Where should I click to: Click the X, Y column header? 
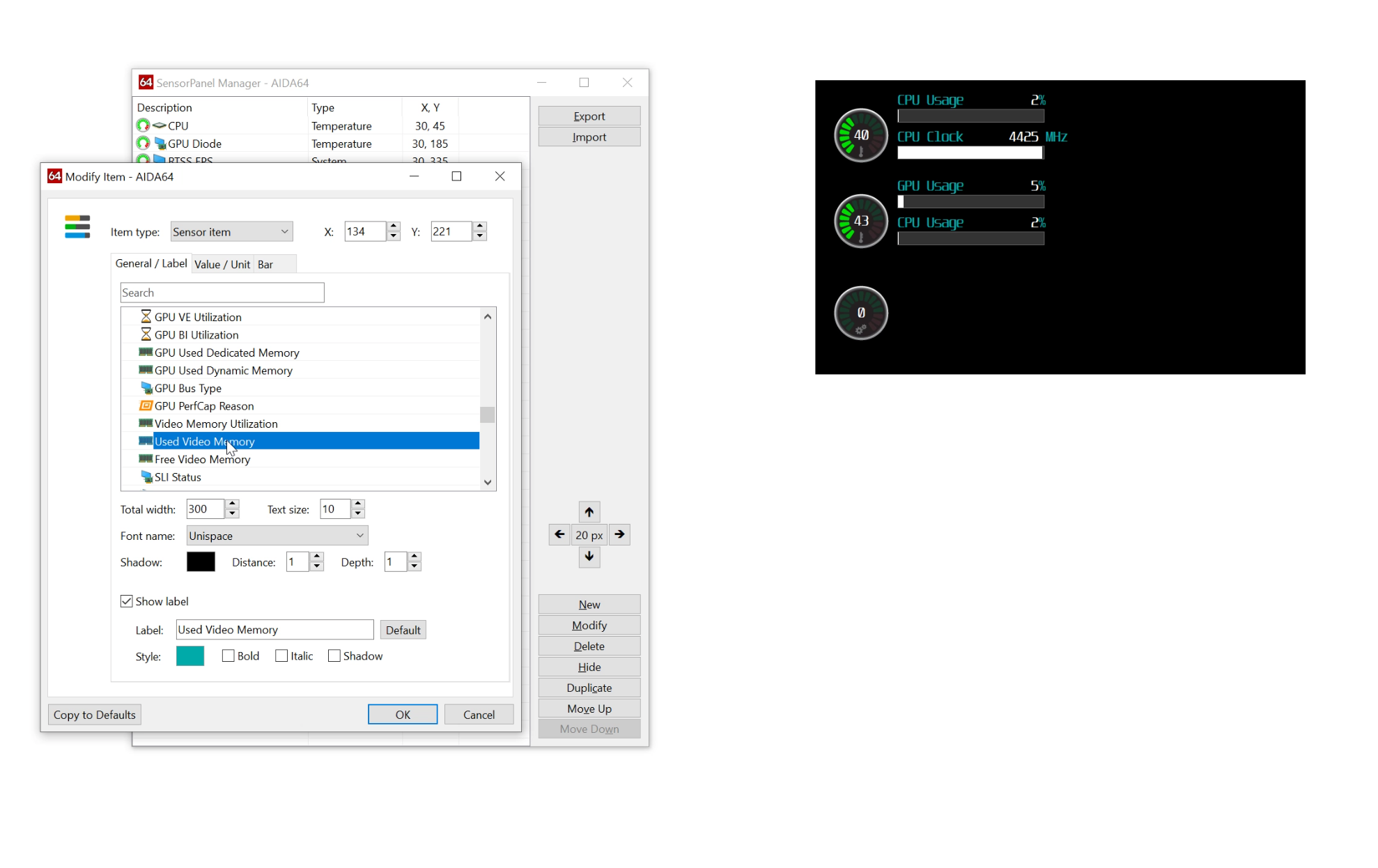point(431,107)
